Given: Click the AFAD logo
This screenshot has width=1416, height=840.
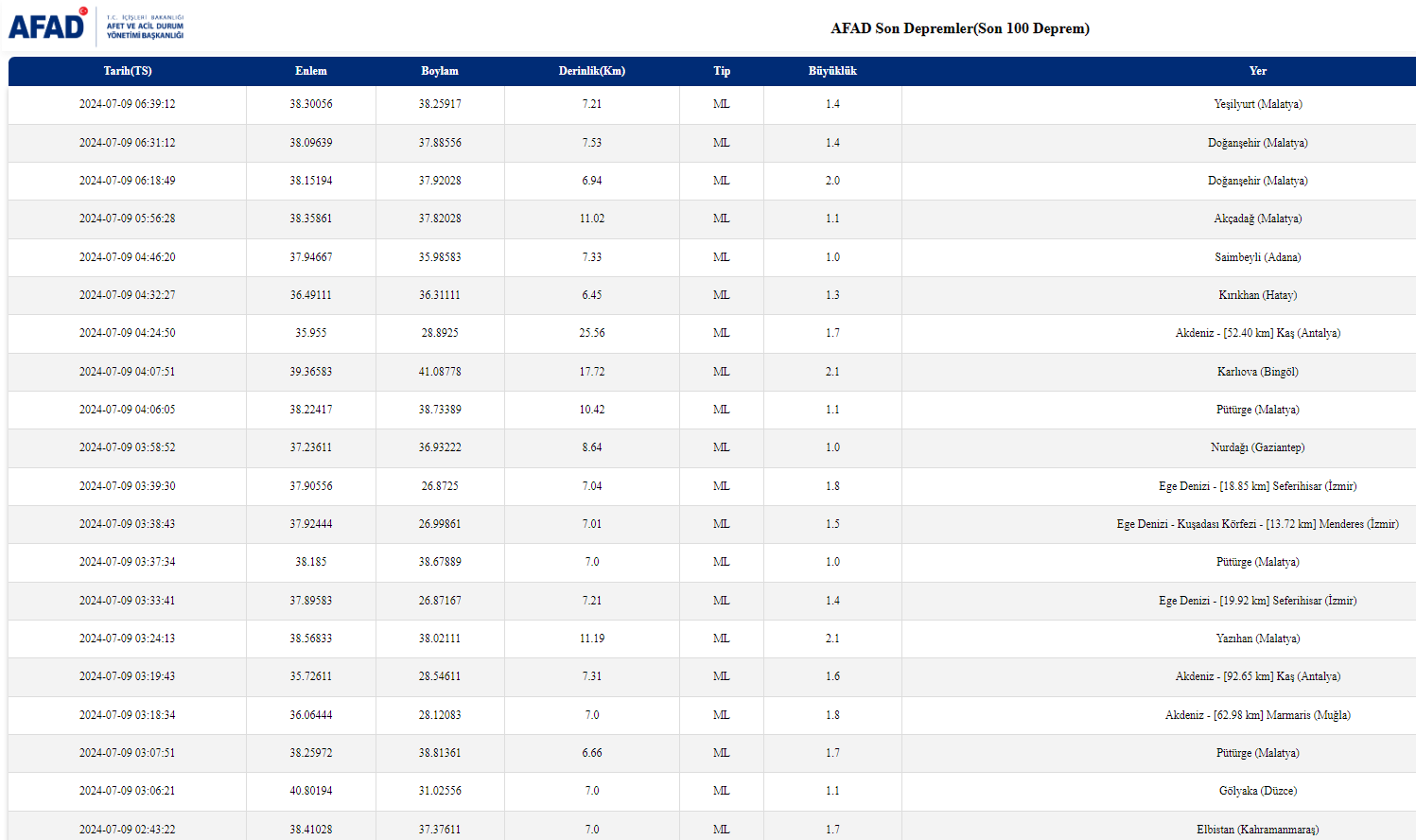Looking at the screenshot, I should 96,26.
